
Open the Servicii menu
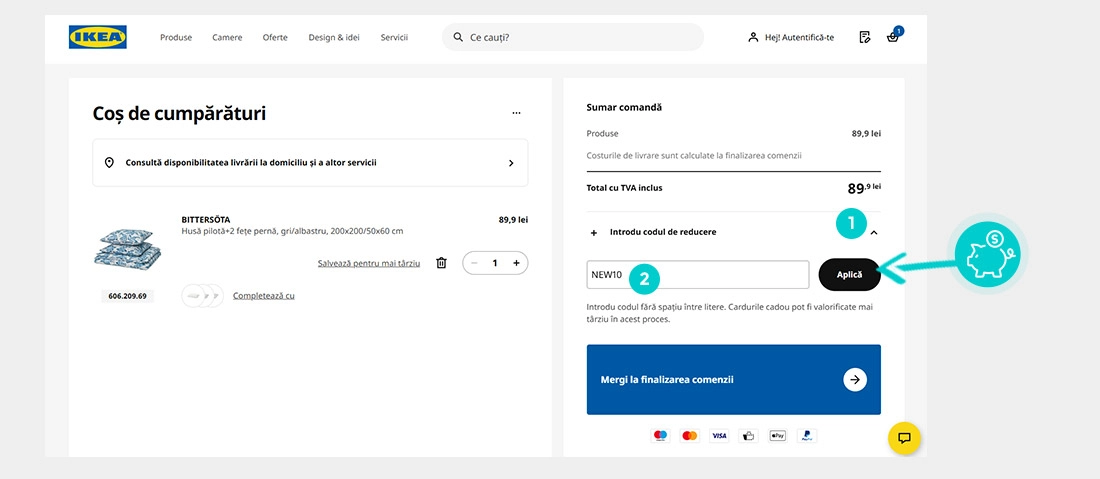394,37
